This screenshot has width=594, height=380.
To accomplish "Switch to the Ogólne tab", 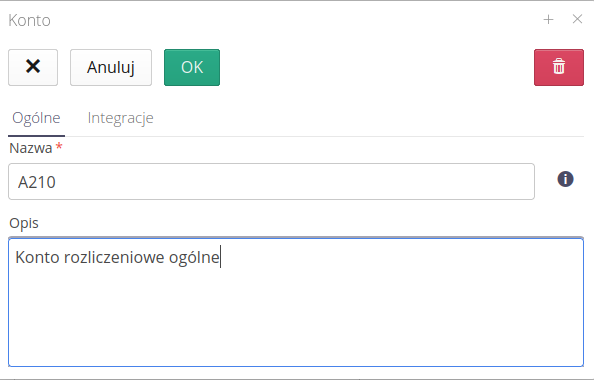I will (36, 118).
